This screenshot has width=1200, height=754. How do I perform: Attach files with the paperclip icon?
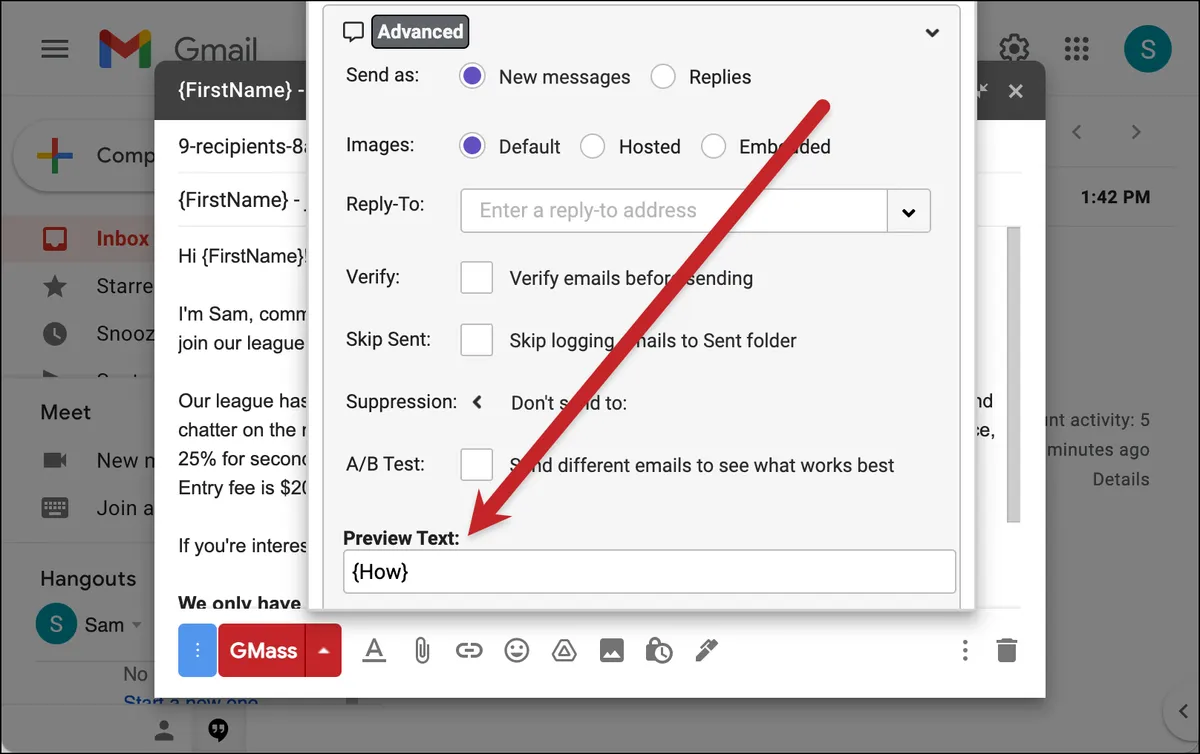422,651
